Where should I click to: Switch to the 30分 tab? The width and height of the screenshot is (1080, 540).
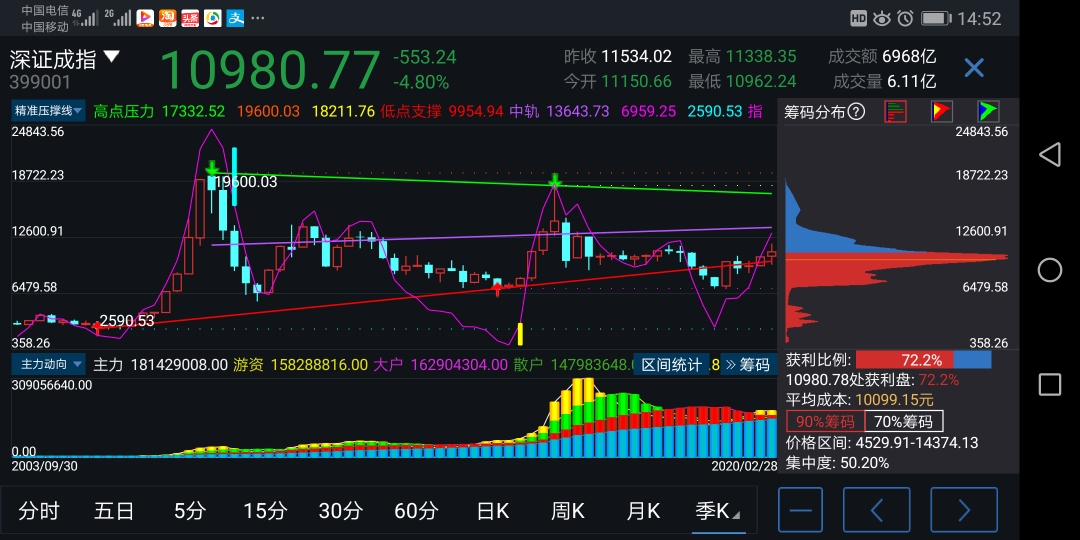click(x=340, y=511)
